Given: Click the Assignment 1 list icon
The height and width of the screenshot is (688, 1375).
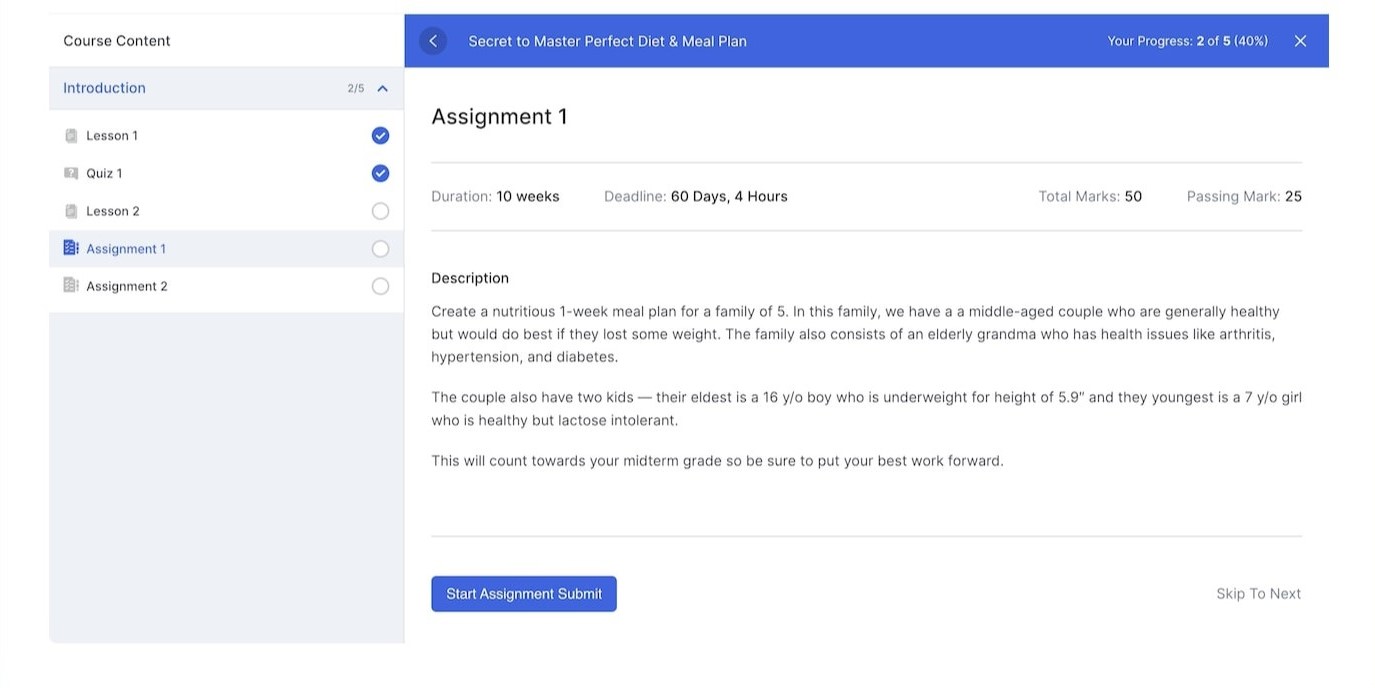Looking at the screenshot, I should (x=71, y=248).
